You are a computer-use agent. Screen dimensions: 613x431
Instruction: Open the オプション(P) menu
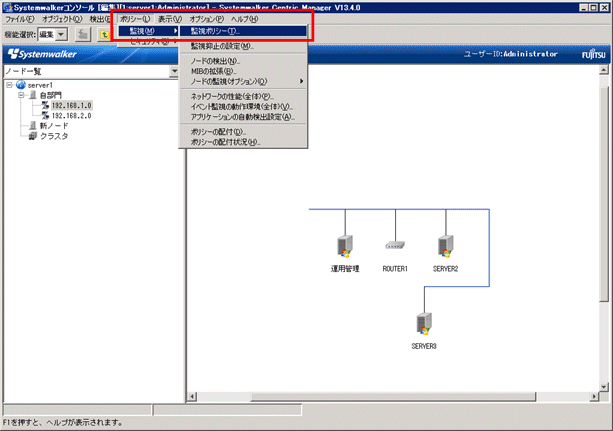point(207,19)
